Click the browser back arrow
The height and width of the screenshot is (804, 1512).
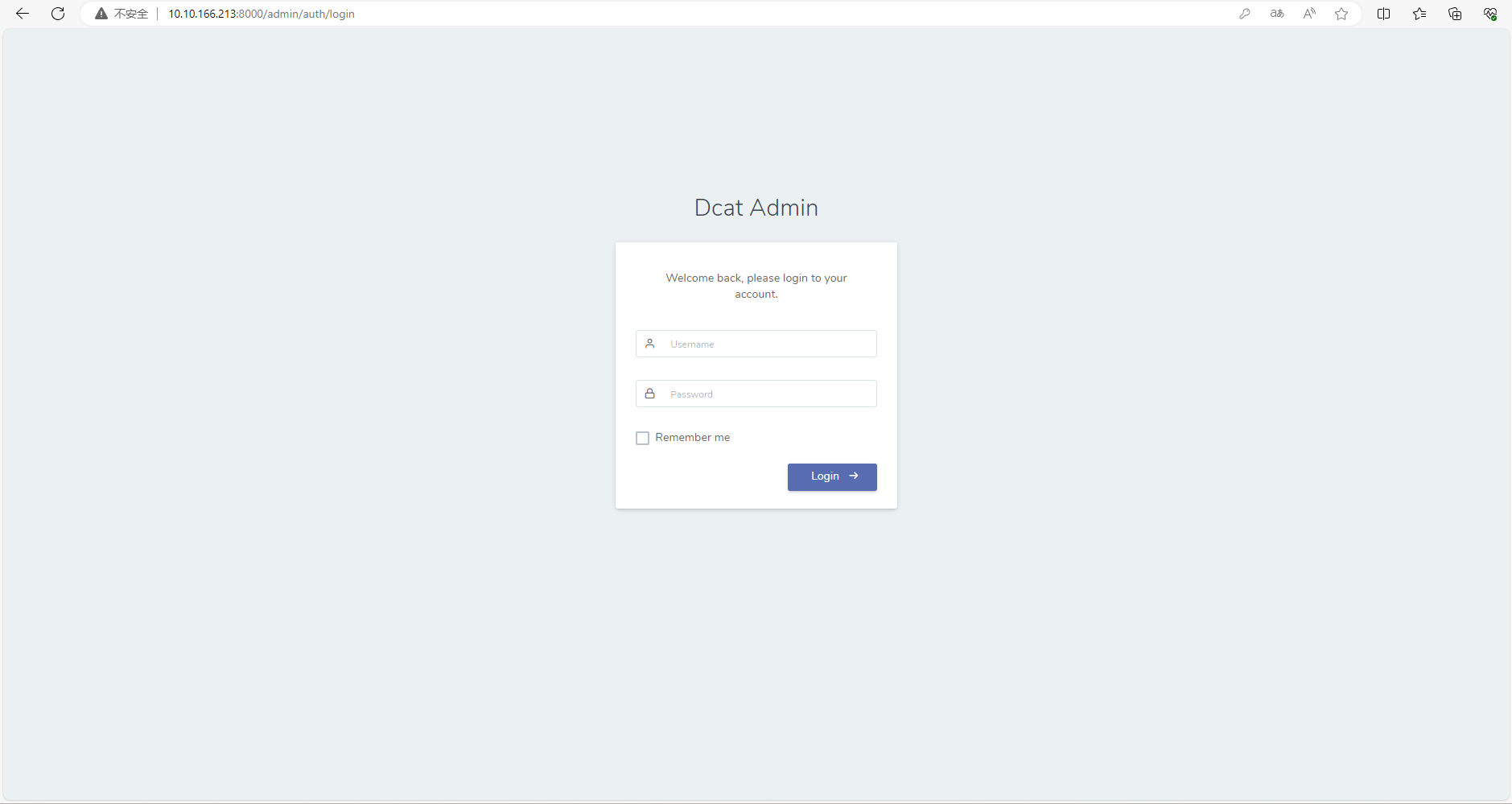(23, 14)
